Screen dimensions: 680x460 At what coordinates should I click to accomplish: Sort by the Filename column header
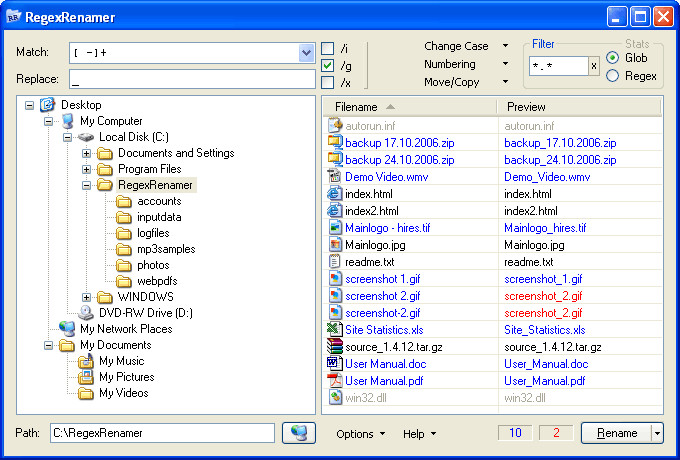[x=410, y=107]
